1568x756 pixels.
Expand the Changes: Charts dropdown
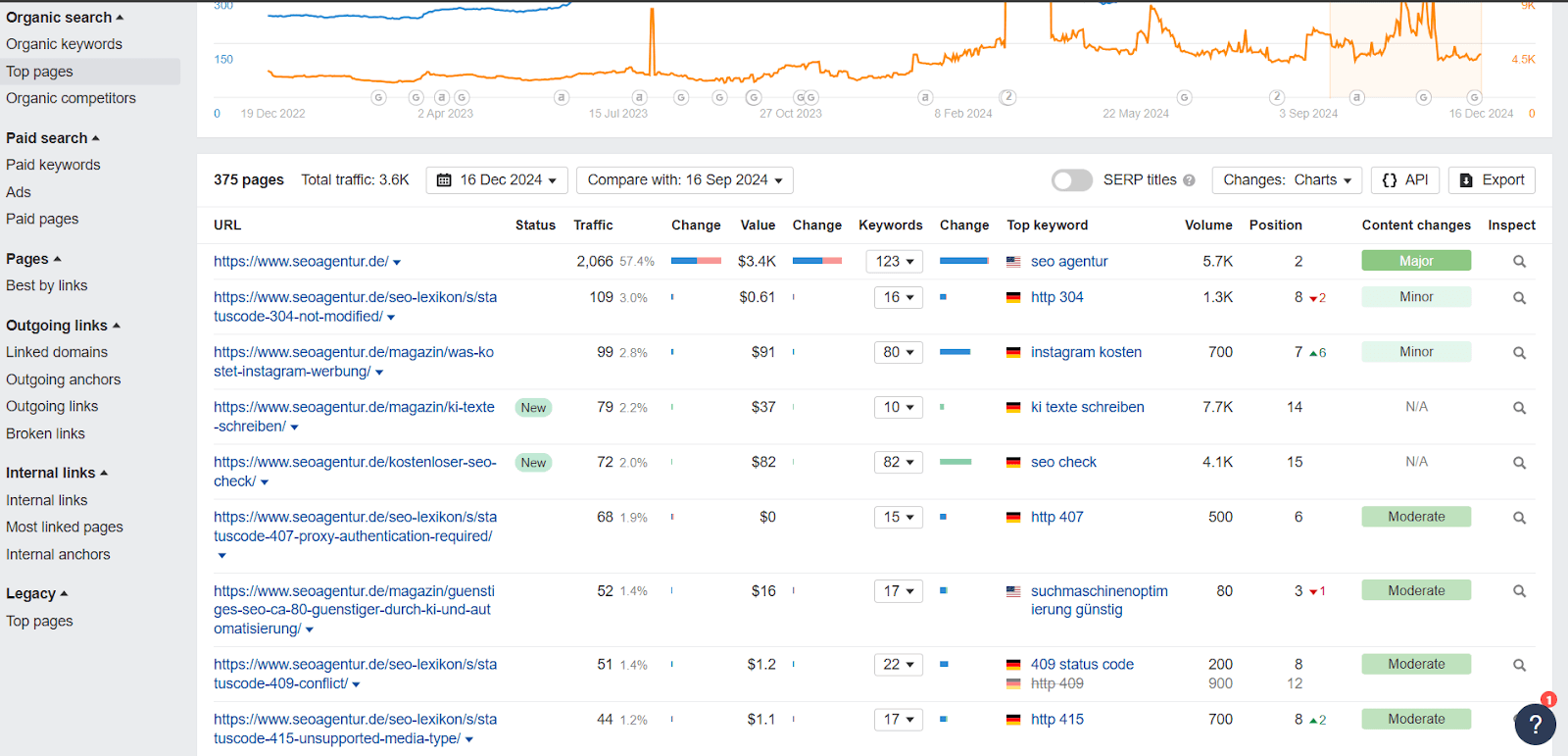click(1287, 180)
